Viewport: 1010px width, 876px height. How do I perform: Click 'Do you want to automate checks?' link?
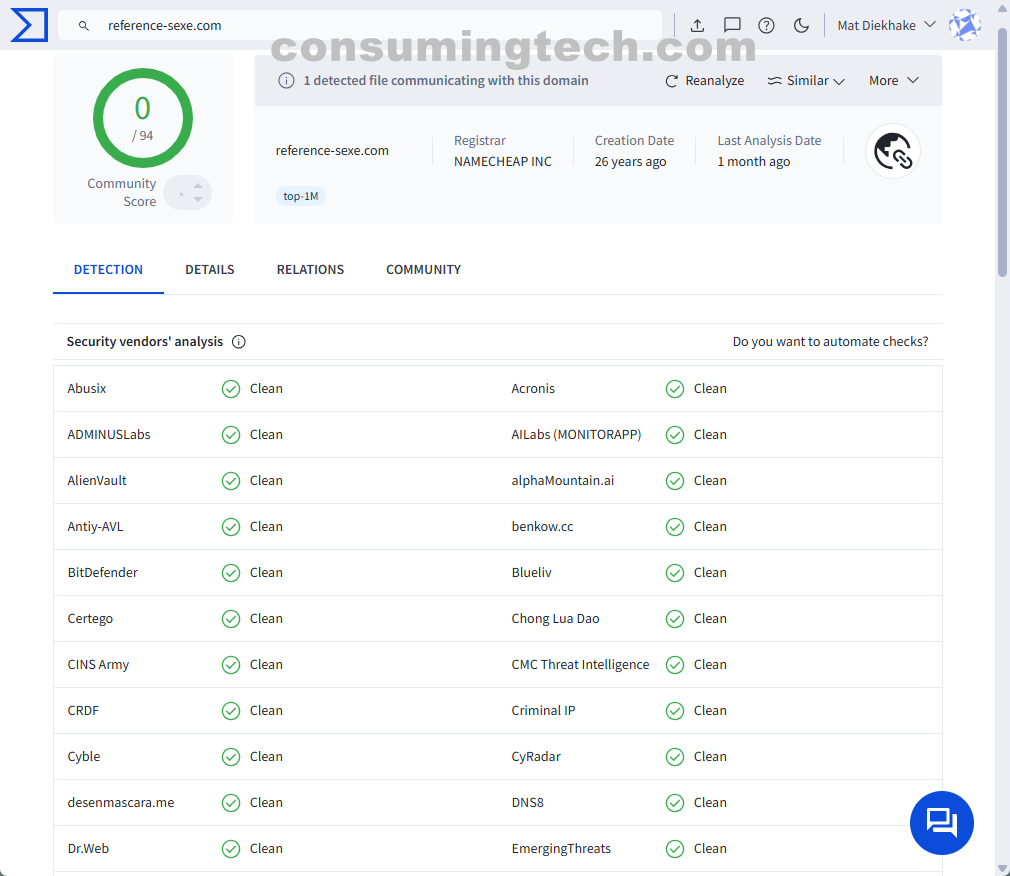point(830,342)
